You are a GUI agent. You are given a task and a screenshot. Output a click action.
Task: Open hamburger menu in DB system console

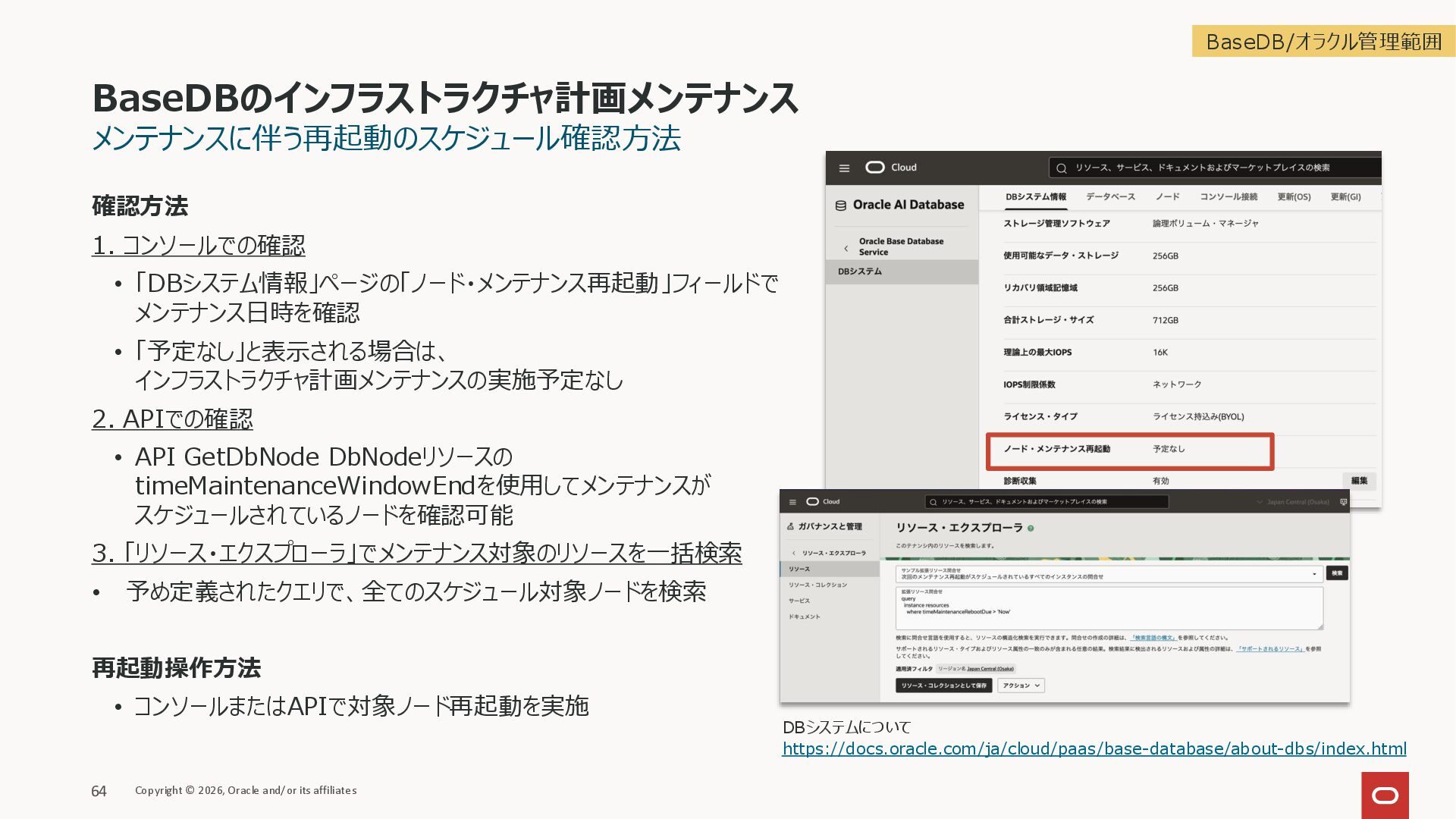[x=844, y=168]
